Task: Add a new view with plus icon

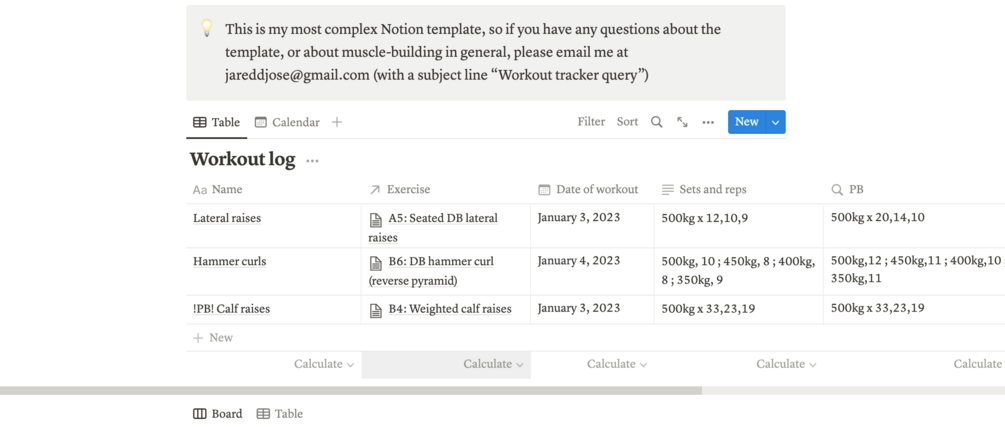Action: point(337,122)
